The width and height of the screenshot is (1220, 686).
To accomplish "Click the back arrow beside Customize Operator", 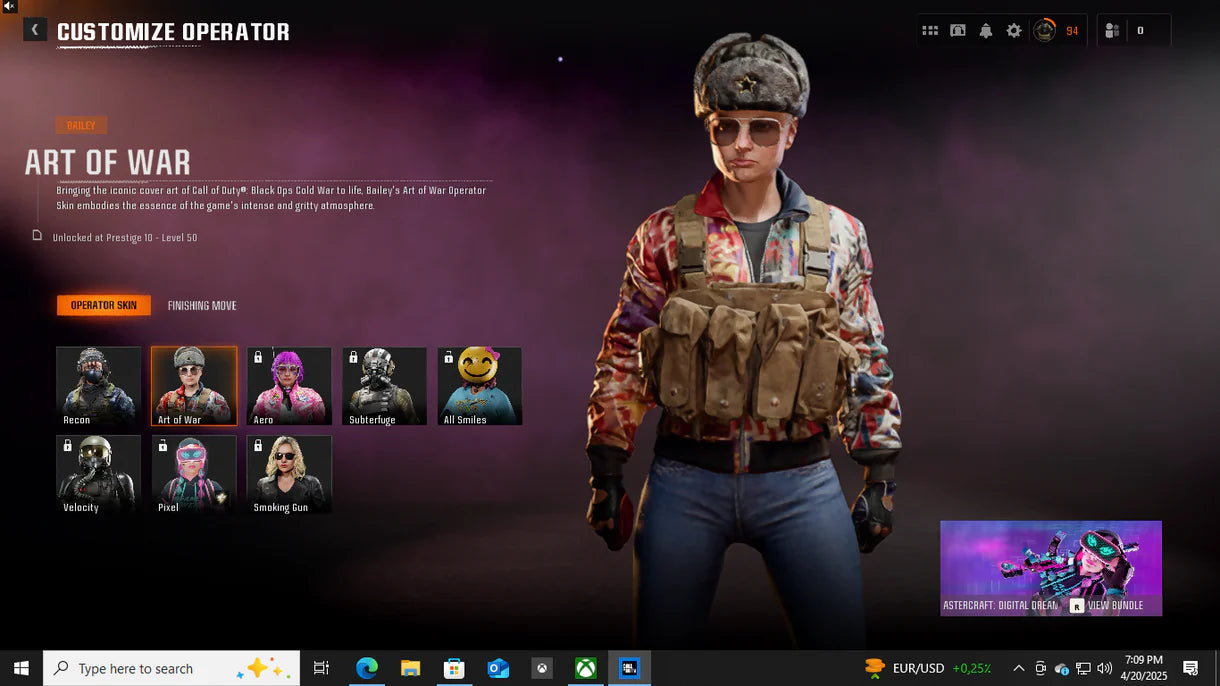I will tap(35, 30).
